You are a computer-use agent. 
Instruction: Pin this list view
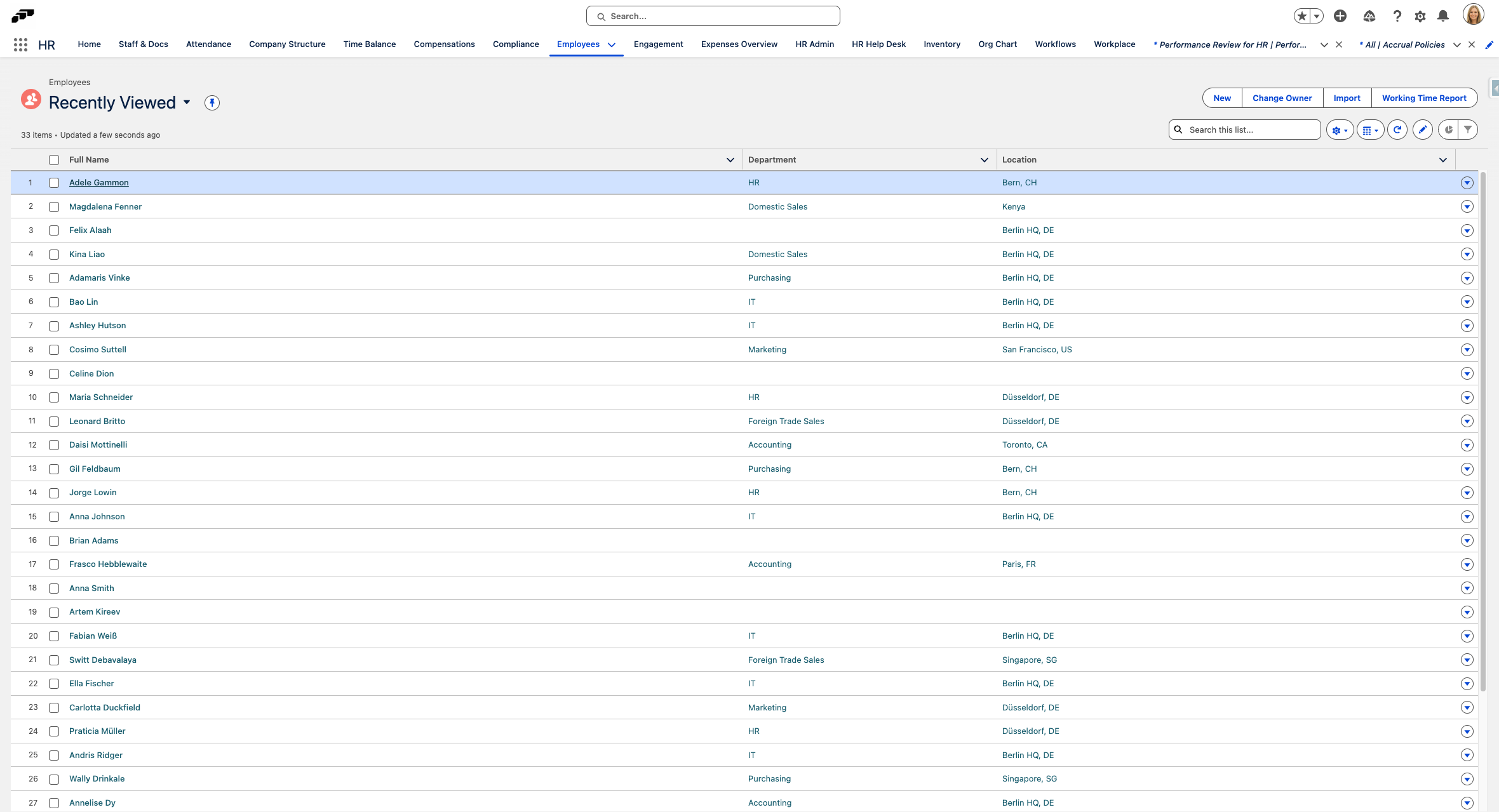pos(212,103)
